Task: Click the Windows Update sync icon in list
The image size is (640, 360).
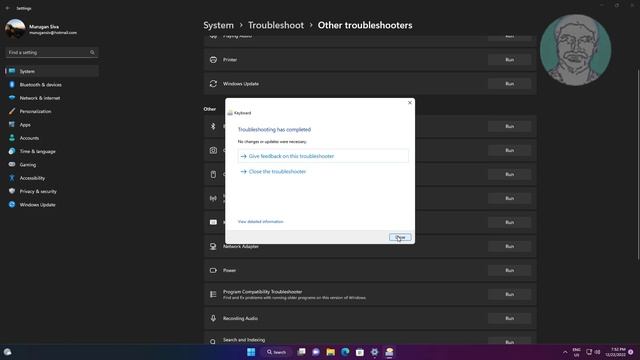Action: [x=213, y=84]
